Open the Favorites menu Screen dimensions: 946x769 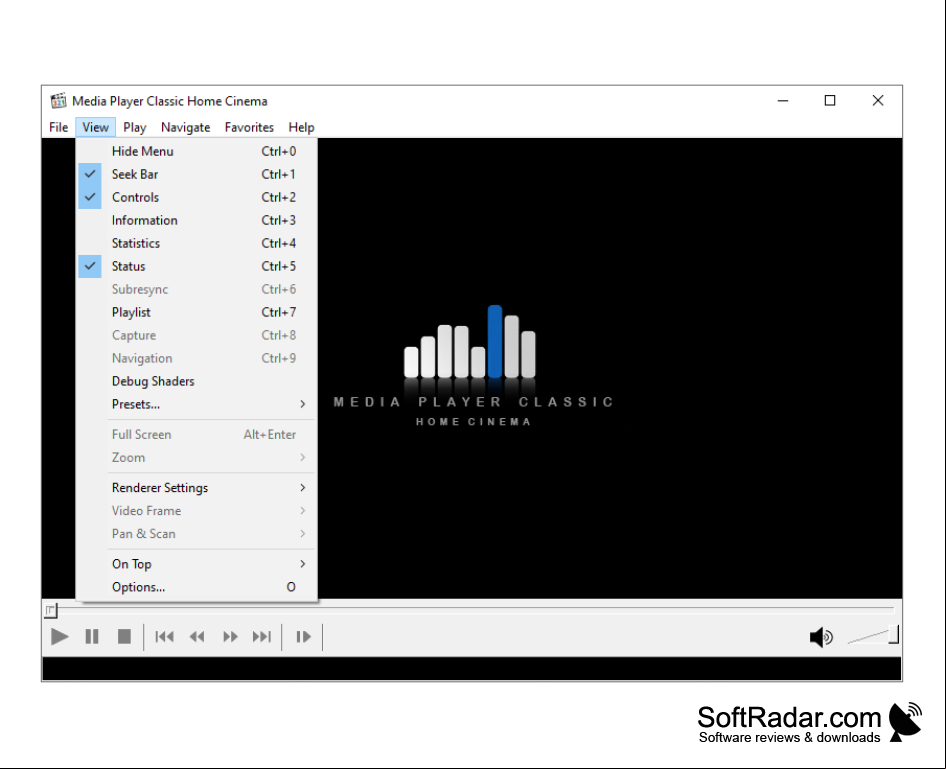[249, 127]
